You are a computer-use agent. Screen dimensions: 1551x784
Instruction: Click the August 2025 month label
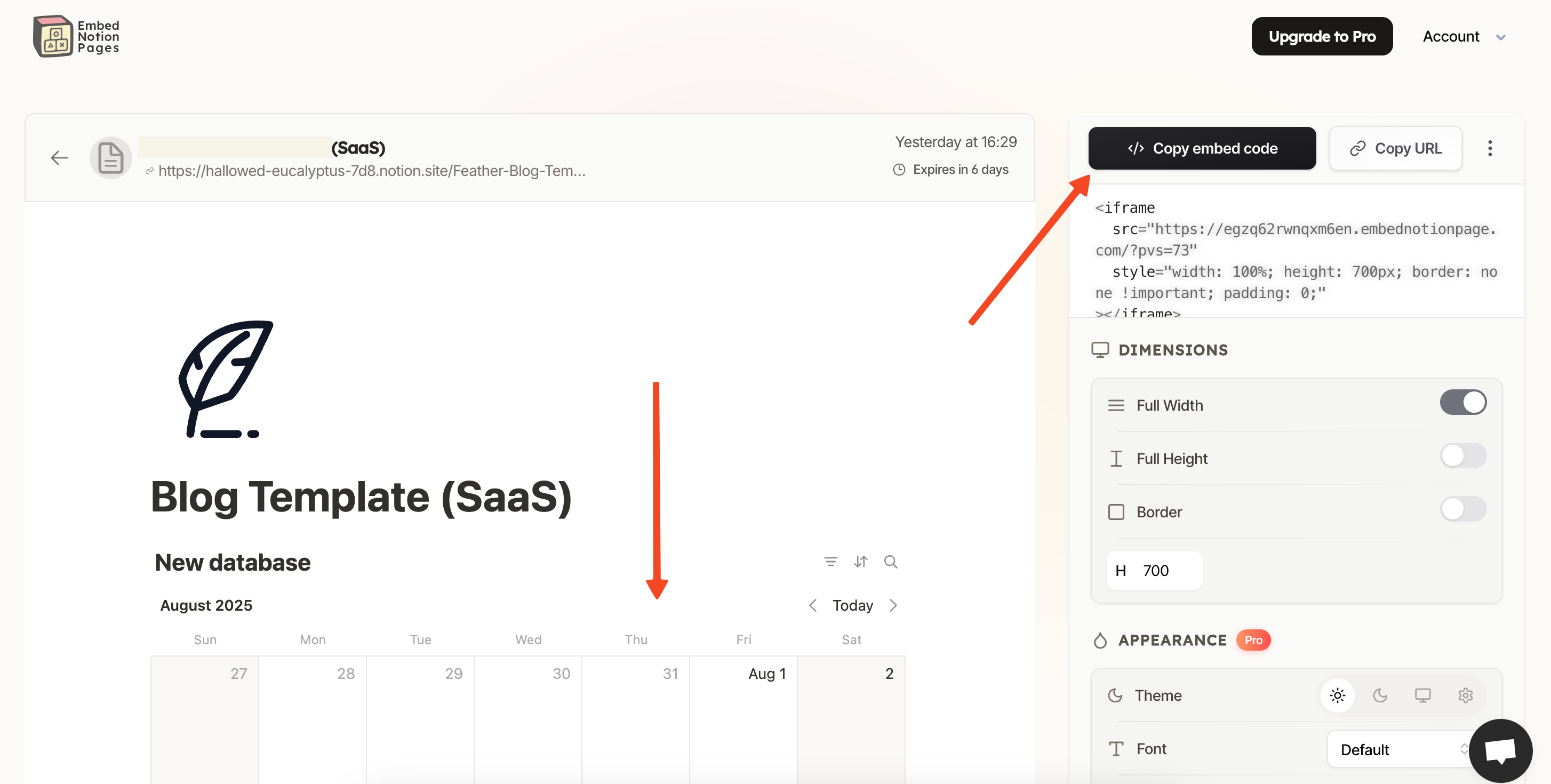[x=206, y=605]
